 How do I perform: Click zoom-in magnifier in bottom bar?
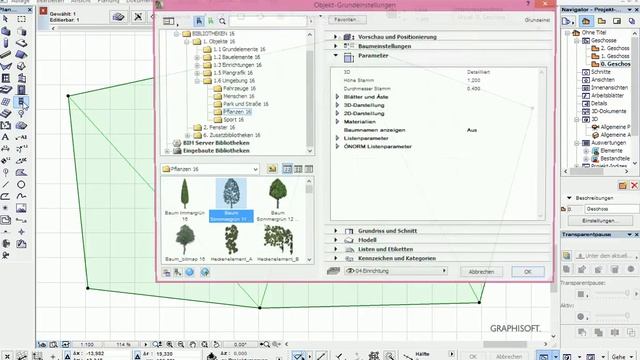tap(169, 344)
